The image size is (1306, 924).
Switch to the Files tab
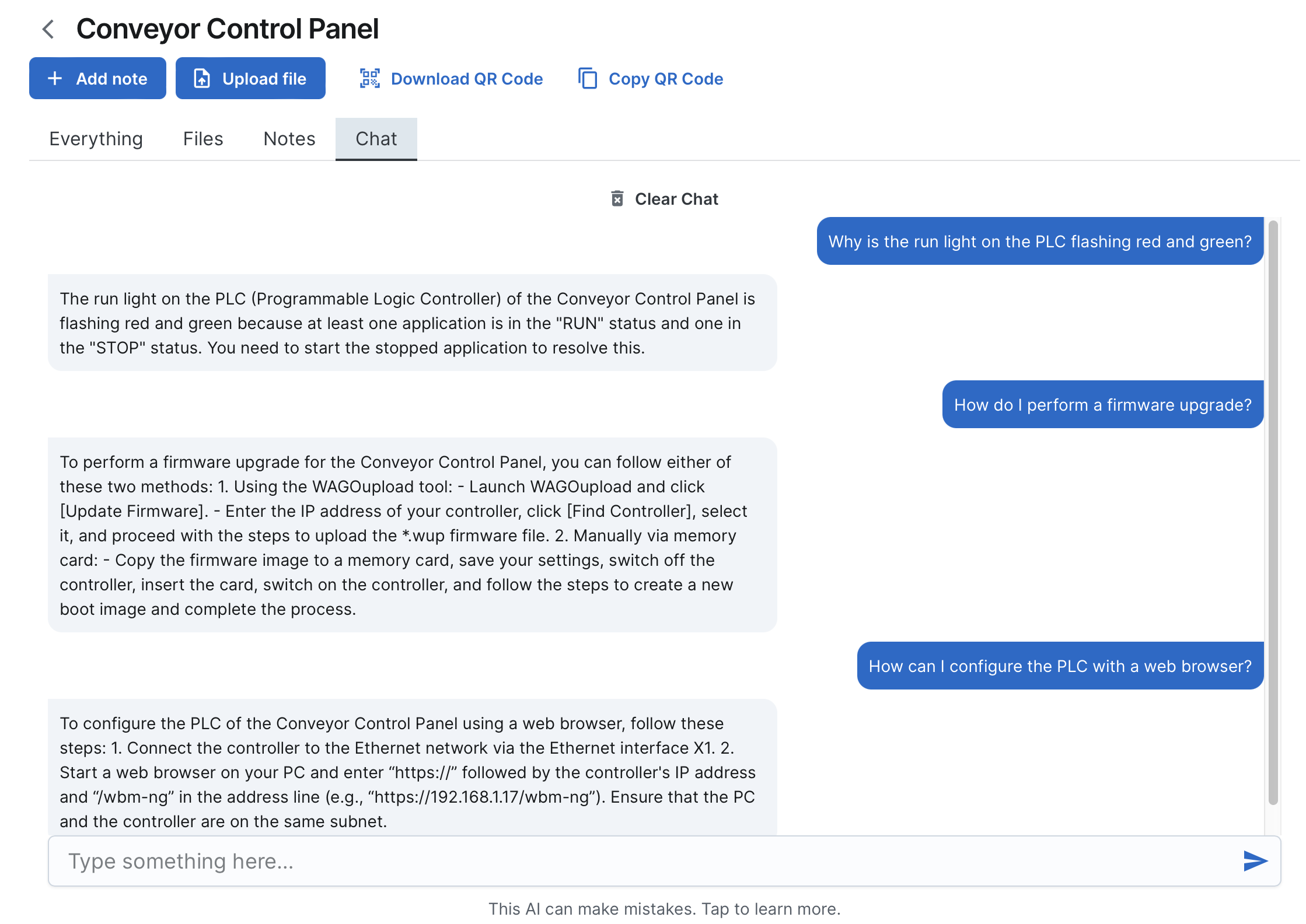click(x=203, y=139)
